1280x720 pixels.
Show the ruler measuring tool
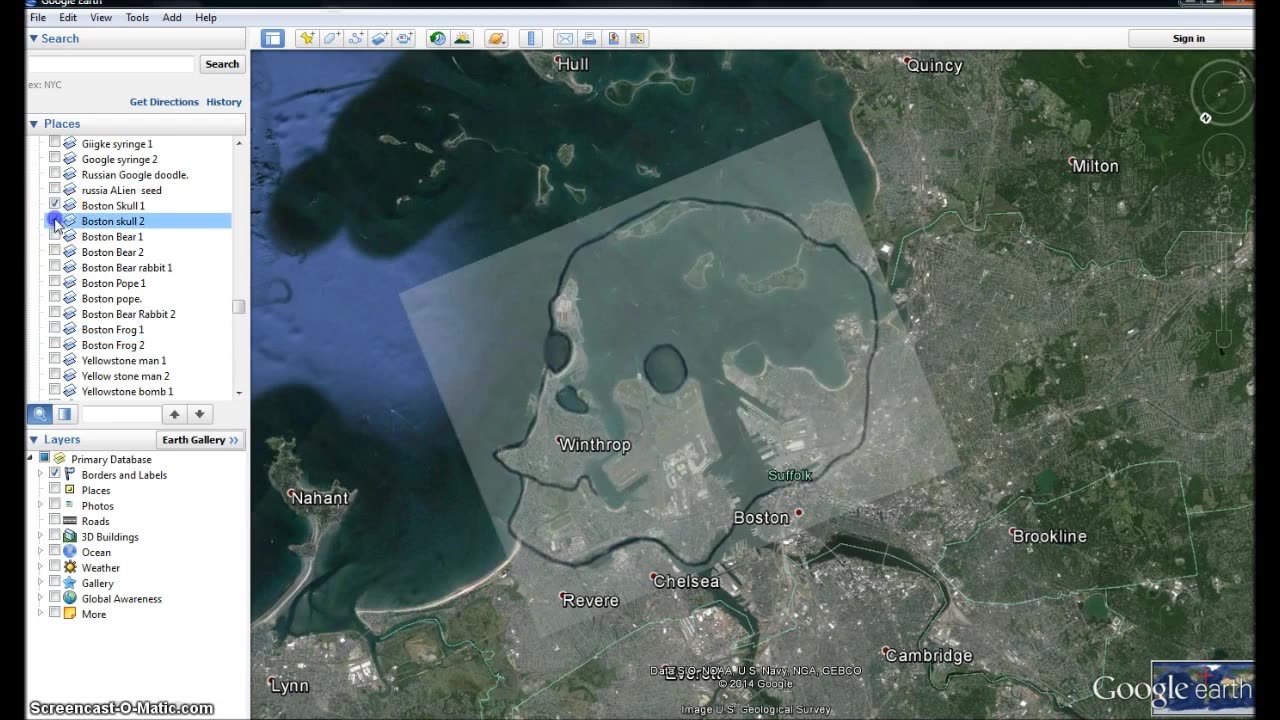[x=530, y=38]
